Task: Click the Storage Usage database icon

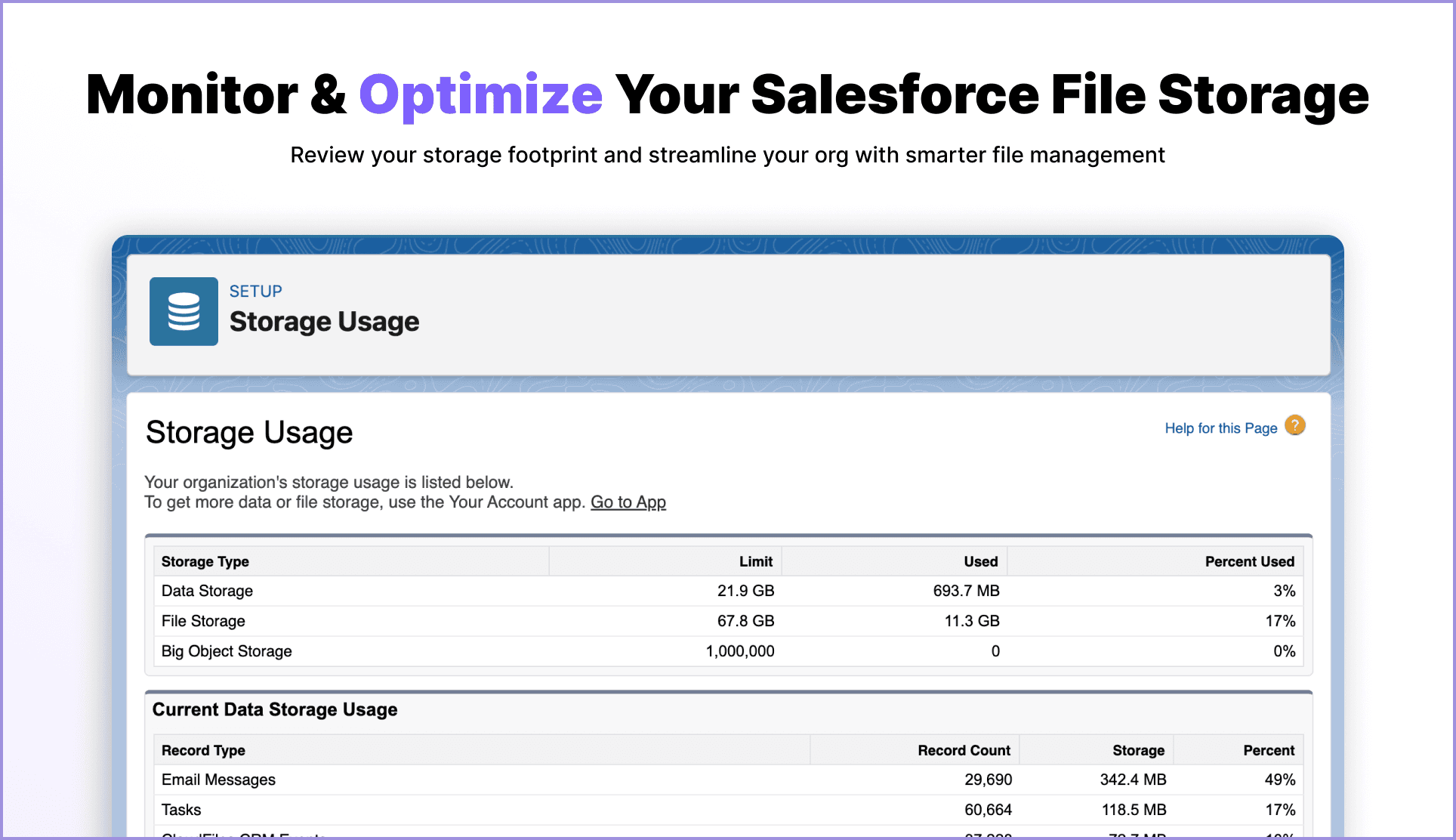Action: [x=184, y=311]
